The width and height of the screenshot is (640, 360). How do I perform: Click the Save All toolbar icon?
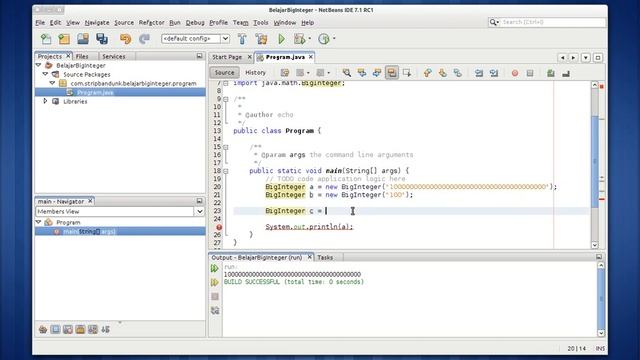[102, 39]
